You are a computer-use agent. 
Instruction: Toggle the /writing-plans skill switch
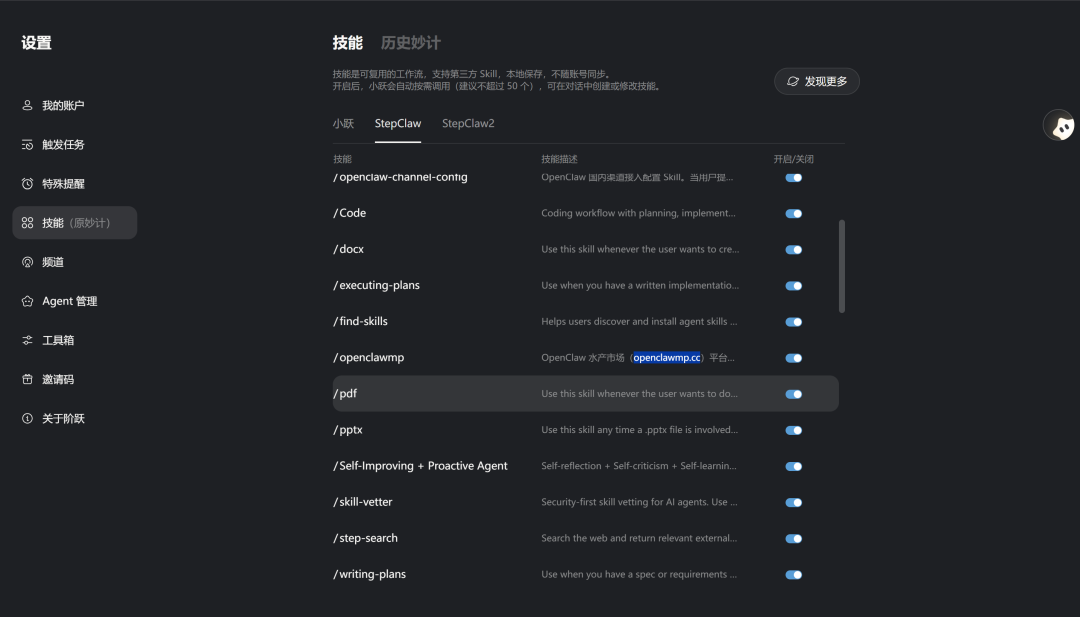(794, 575)
